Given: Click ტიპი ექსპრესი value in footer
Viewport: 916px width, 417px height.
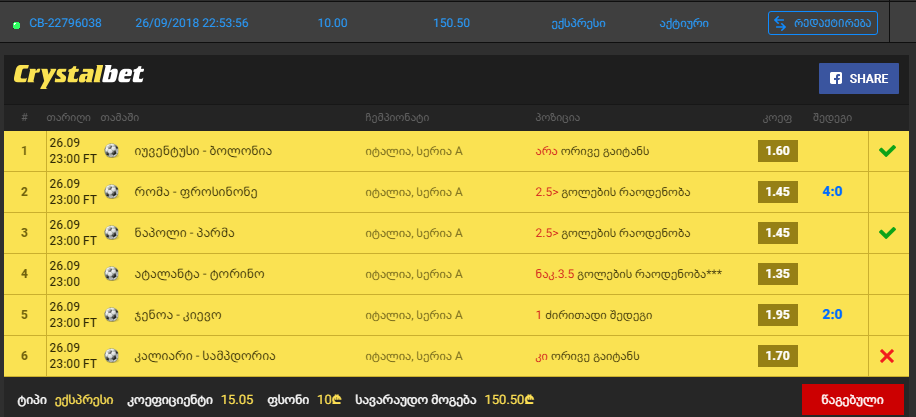Looking at the screenshot, I should tap(84, 401).
